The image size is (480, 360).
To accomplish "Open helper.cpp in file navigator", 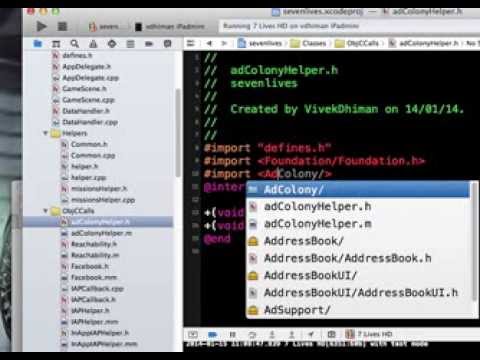I will tap(89, 178).
